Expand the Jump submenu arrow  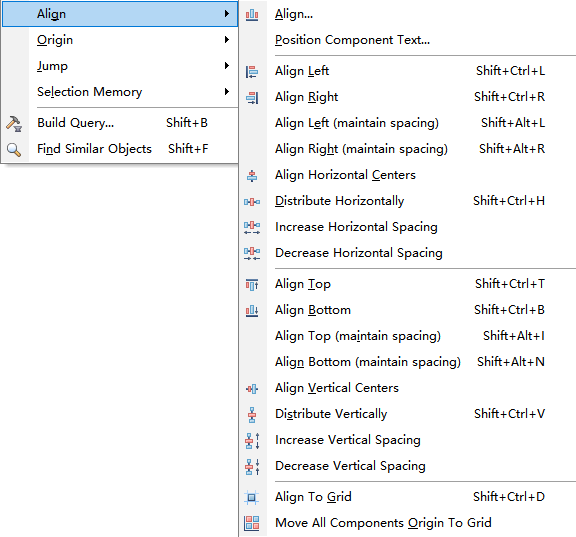[x=227, y=66]
